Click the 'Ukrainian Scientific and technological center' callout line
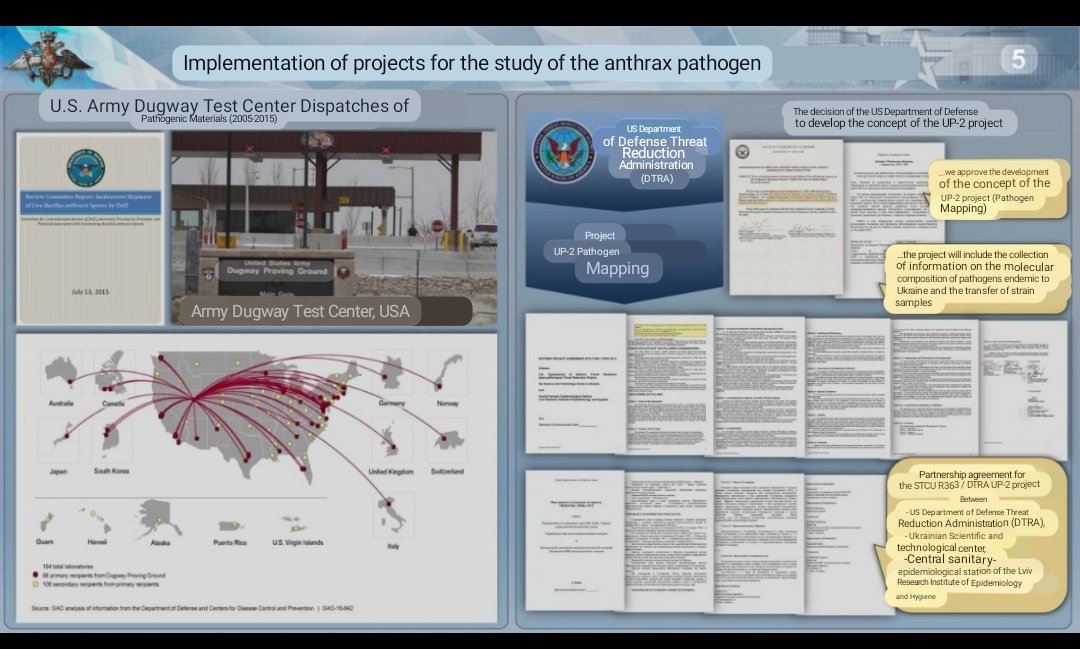The width and height of the screenshot is (1080, 649). coord(950,542)
